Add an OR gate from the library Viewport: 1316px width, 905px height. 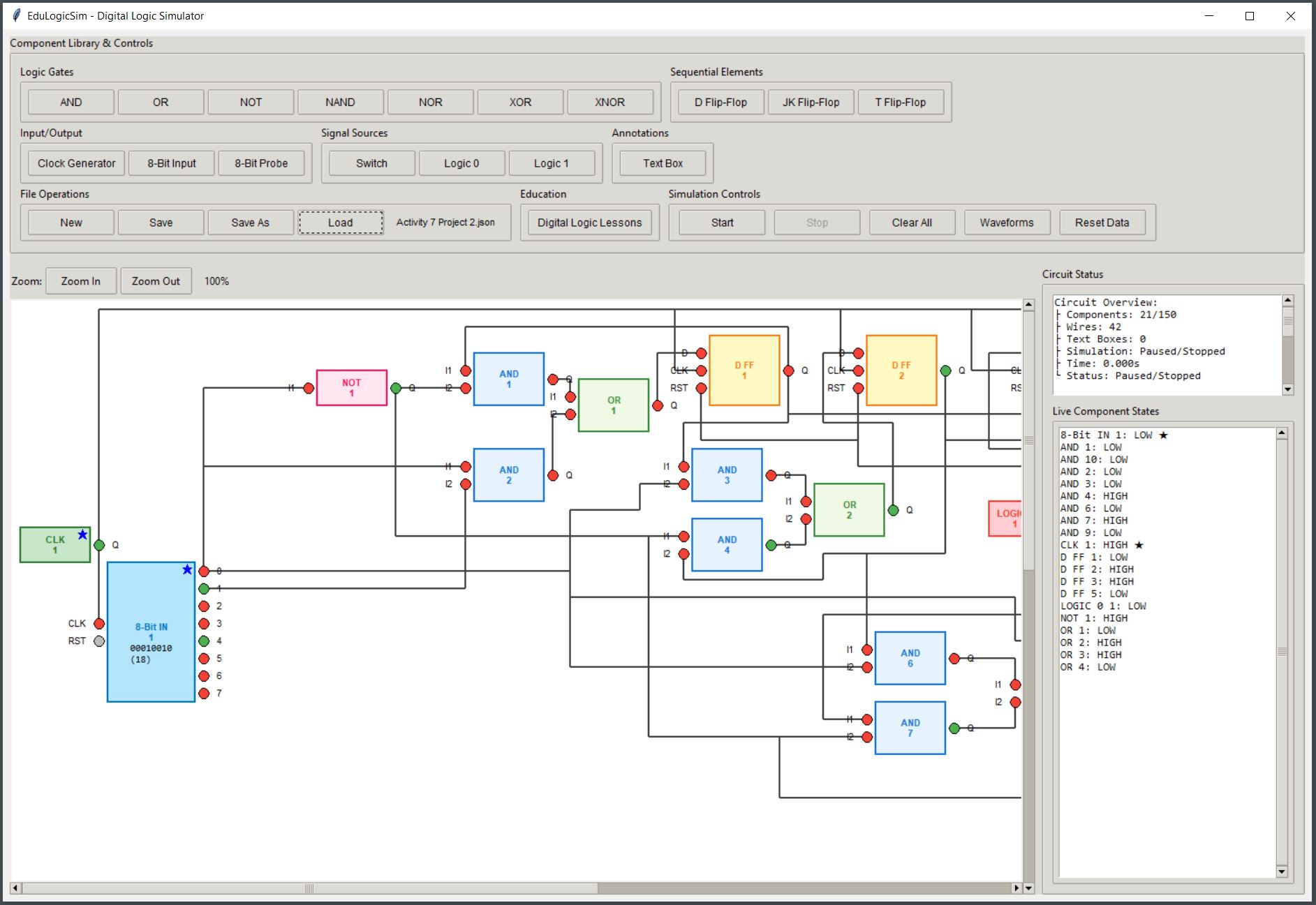[x=161, y=102]
